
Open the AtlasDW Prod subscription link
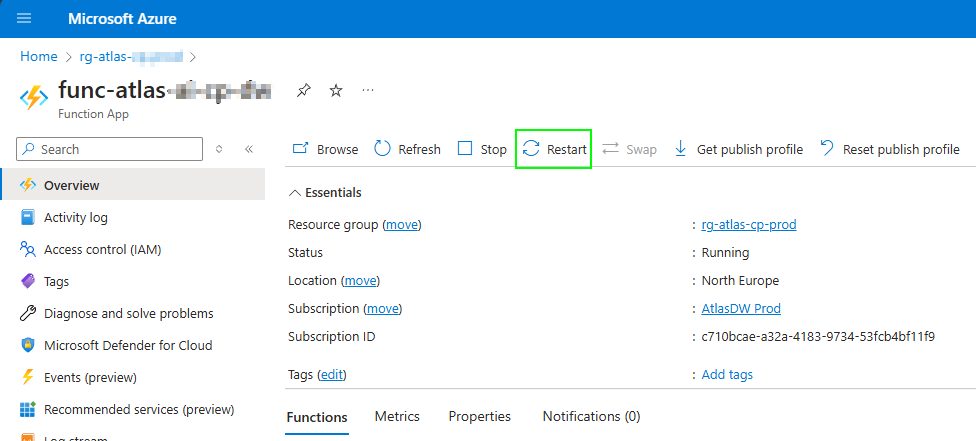click(741, 309)
